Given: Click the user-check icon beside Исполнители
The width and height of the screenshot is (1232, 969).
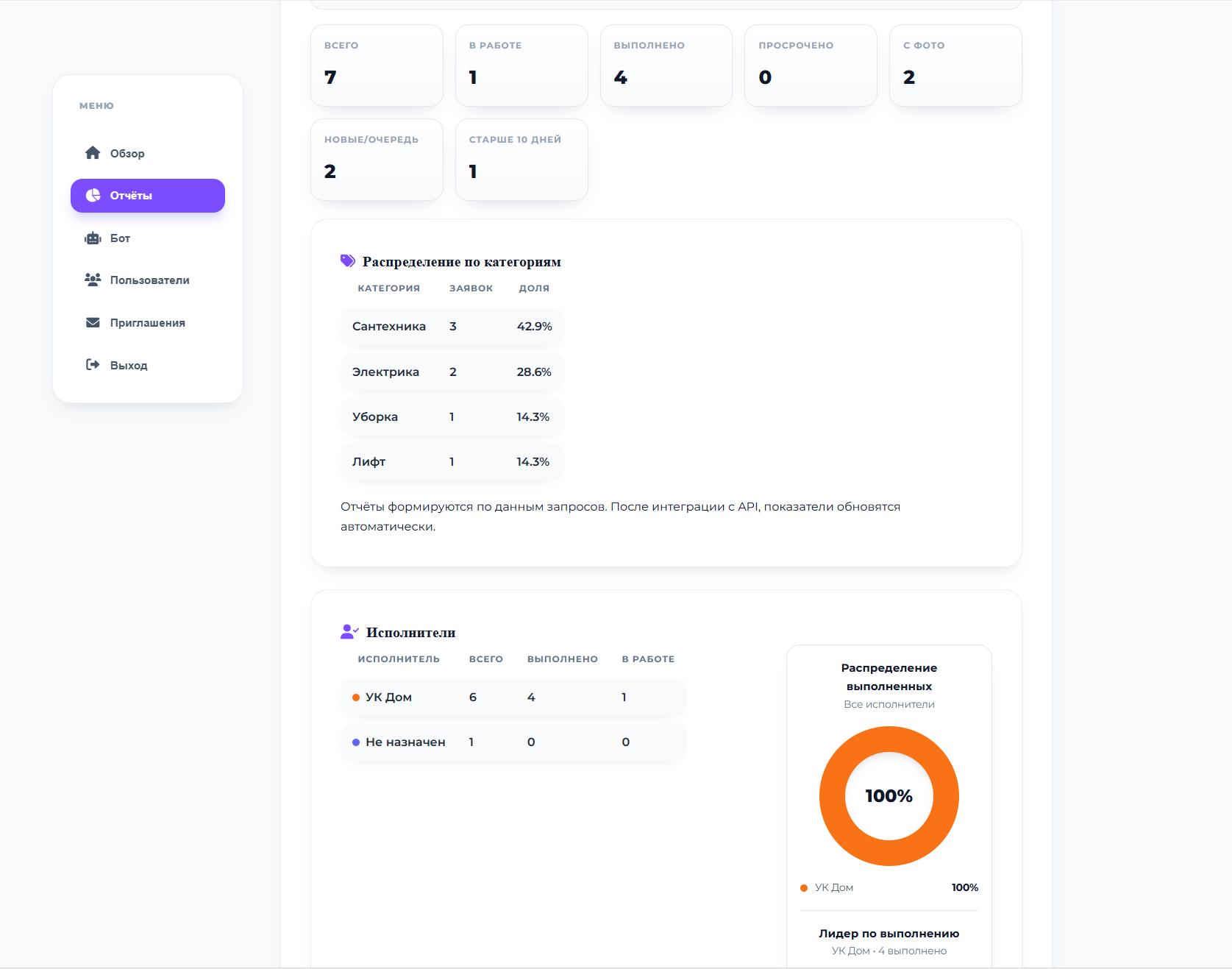Looking at the screenshot, I should pos(349,632).
